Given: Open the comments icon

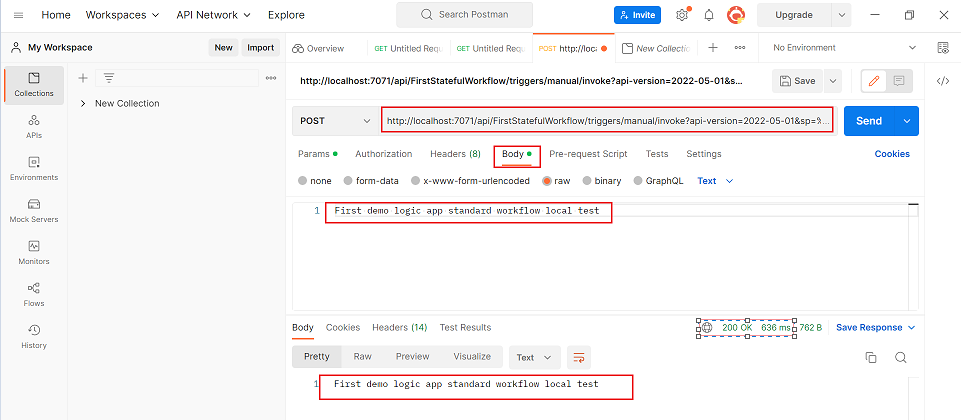Looking at the screenshot, I should (x=899, y=81).
